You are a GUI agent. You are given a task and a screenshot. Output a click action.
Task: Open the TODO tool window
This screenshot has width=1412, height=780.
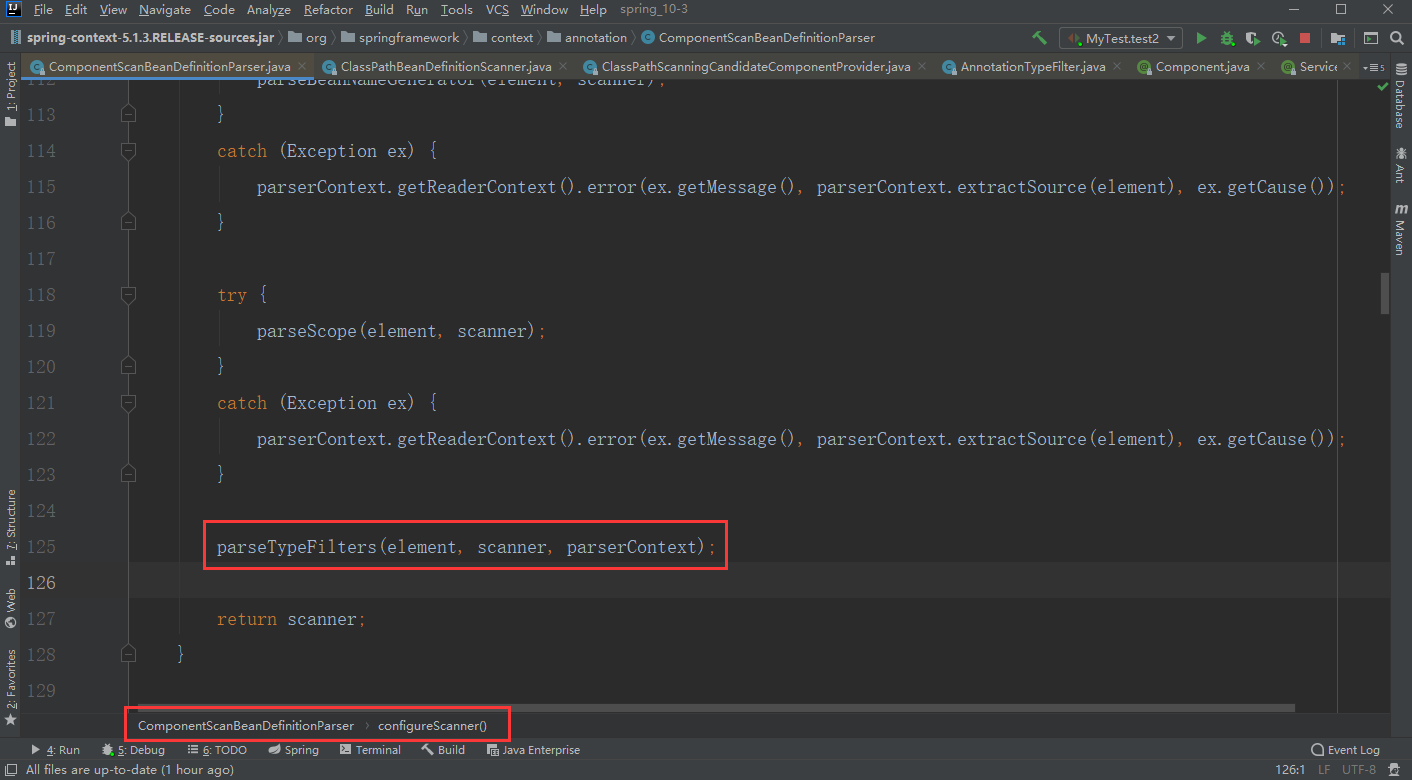point(216,750)
